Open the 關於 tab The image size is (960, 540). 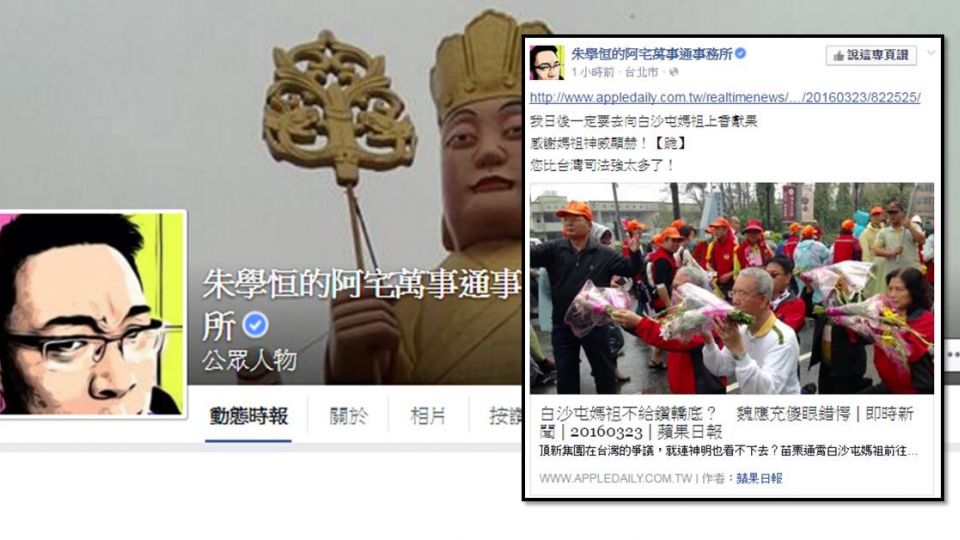point(348,417)
